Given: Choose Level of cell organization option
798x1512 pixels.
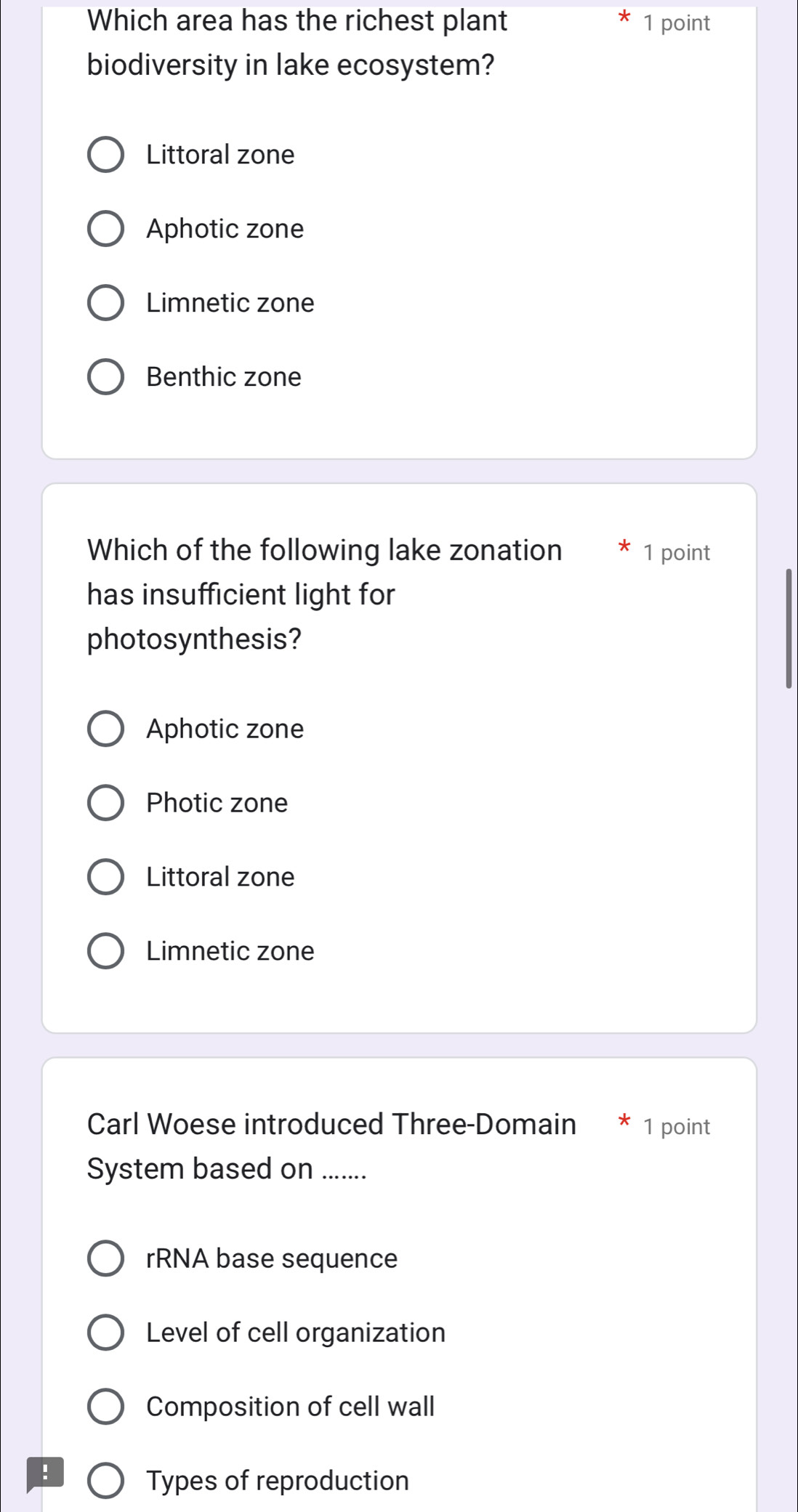Looking at the screenshot, I should [105, 1333].
